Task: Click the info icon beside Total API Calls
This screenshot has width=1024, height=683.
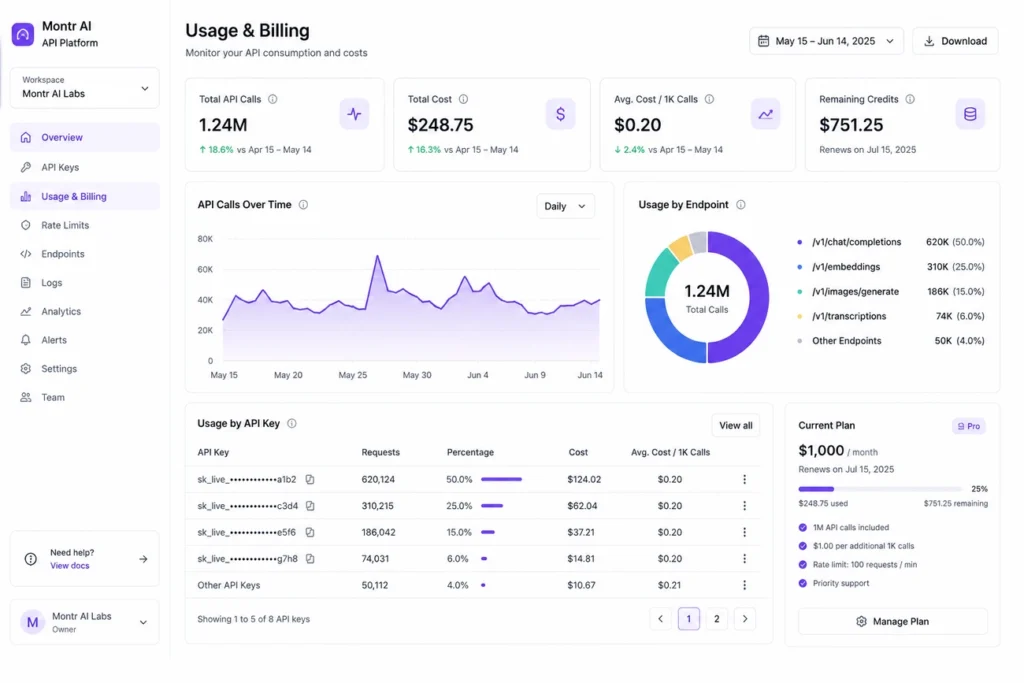Action: pos(272,99)
